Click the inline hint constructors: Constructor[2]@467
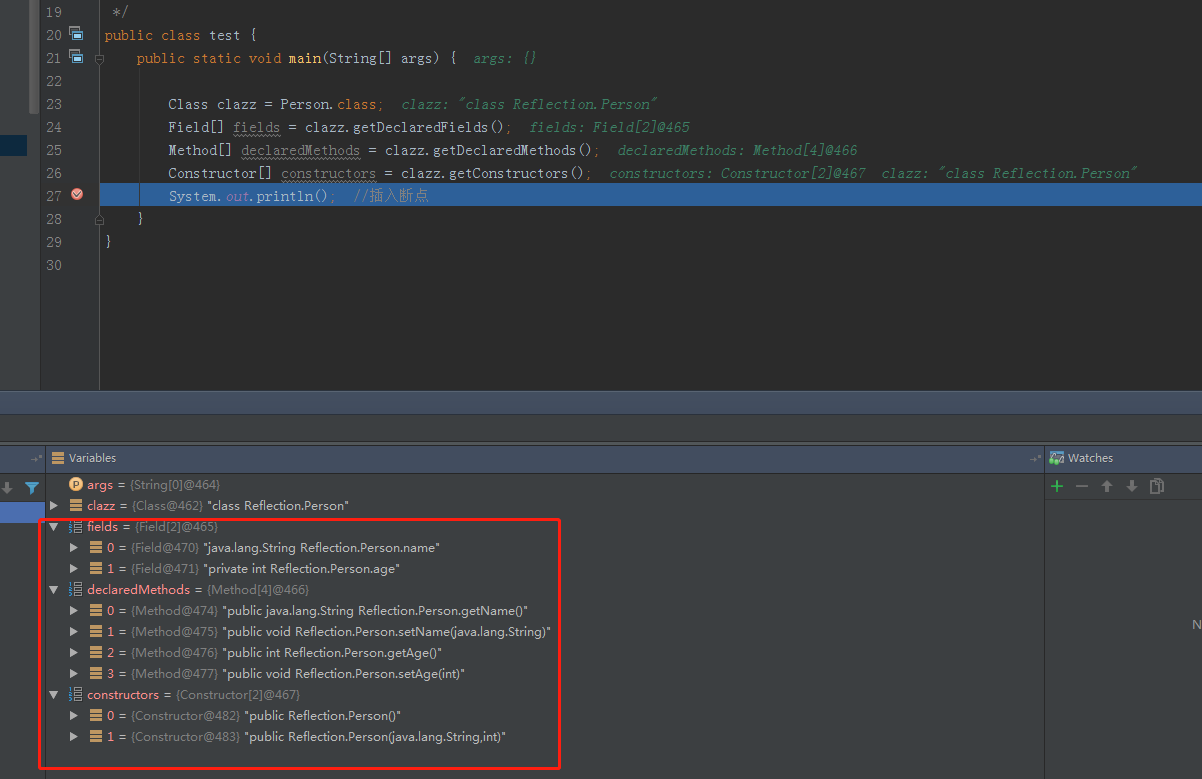This screenshot has height=779, width=1202. pyautogui.click(x=737, y=173)
